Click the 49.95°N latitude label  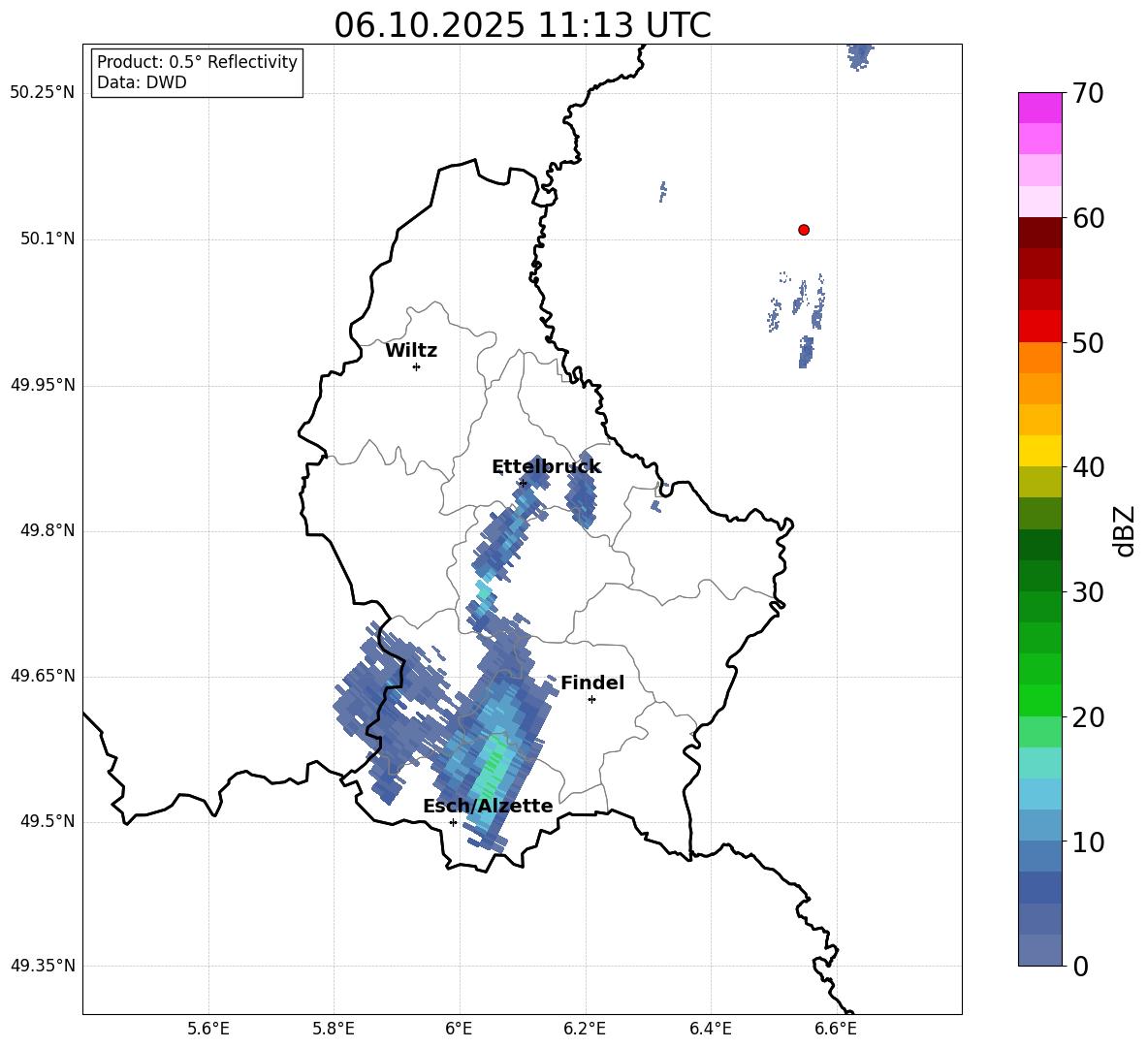tap(43, 385)
